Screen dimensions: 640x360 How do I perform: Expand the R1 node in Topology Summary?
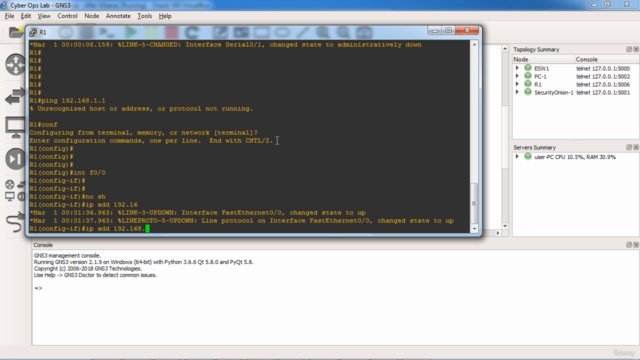point(517,84)
